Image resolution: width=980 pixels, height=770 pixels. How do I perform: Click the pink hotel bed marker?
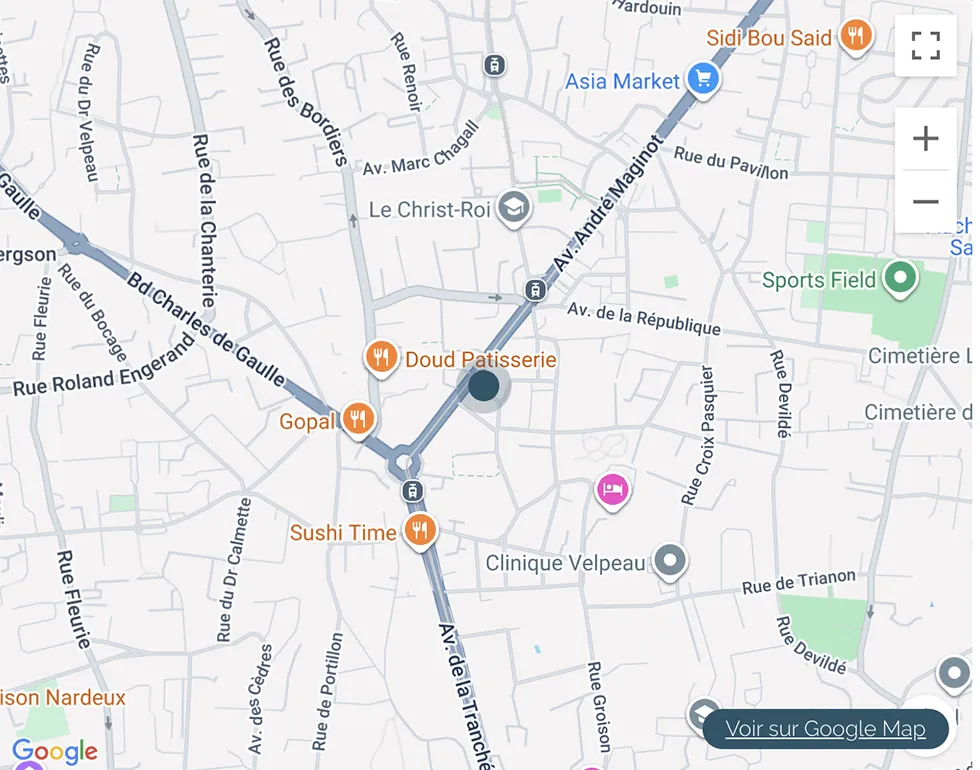click(612, 490)
